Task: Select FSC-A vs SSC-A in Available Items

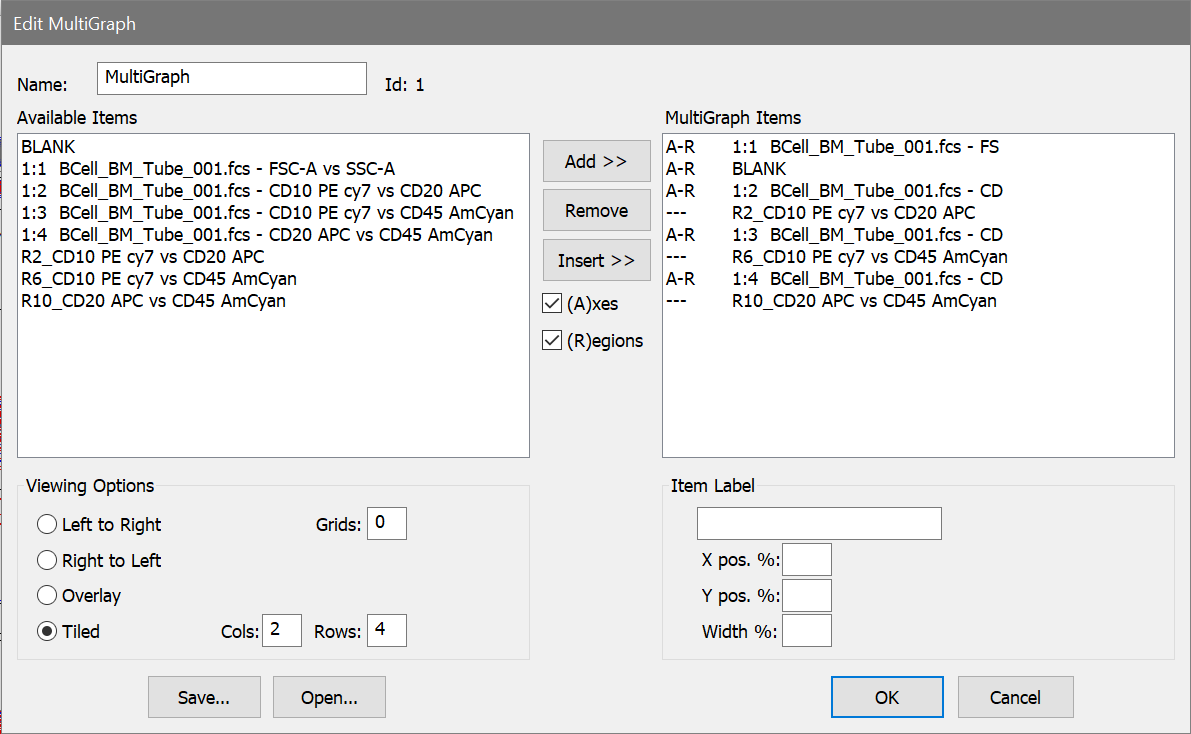Action: pyautogui.click(x=214, y=169)
